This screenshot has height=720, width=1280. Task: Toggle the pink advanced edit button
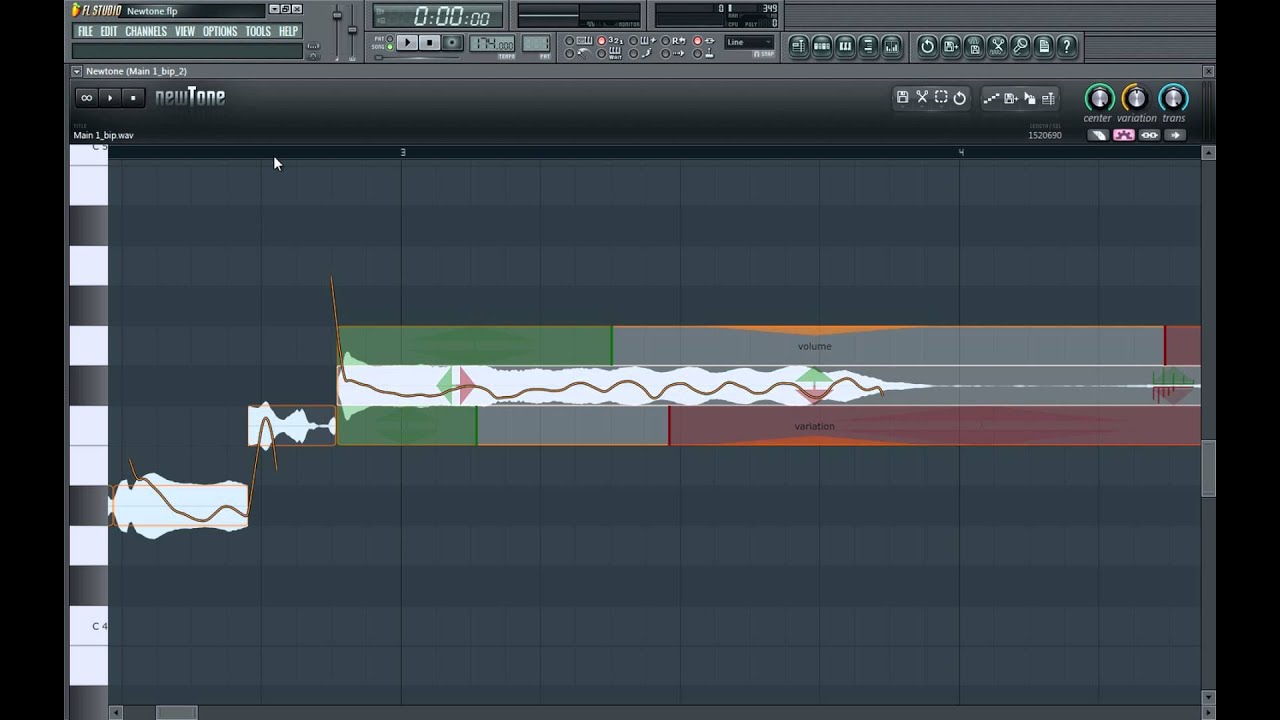point(1124,135)
